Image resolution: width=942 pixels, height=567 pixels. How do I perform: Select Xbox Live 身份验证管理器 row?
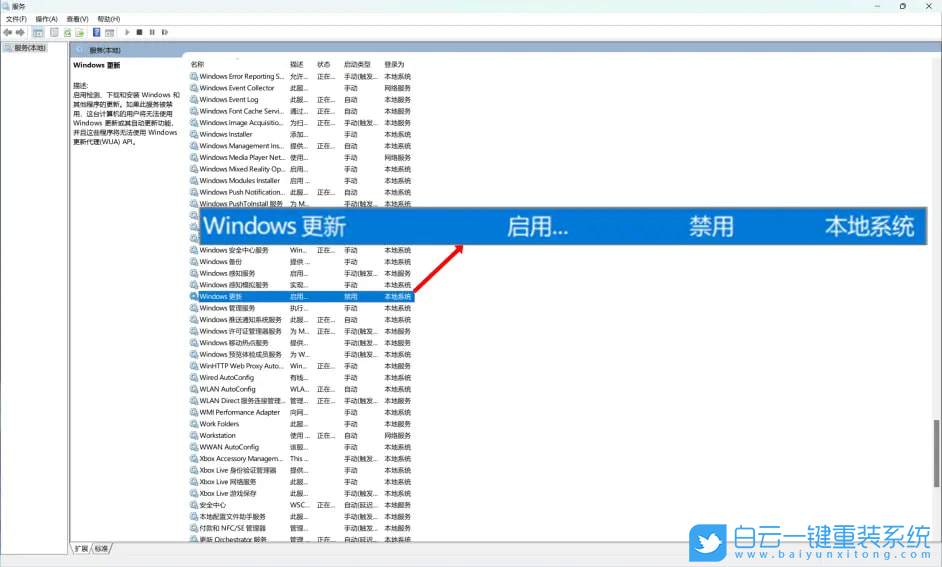click(x=302, y=470)
